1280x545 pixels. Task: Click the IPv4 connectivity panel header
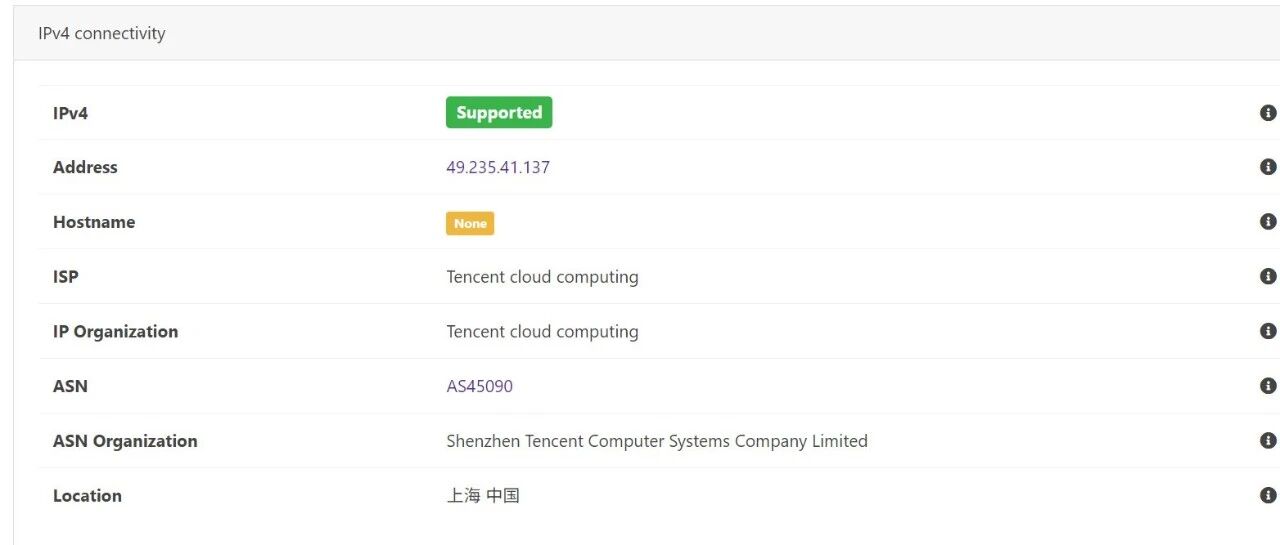646,33
